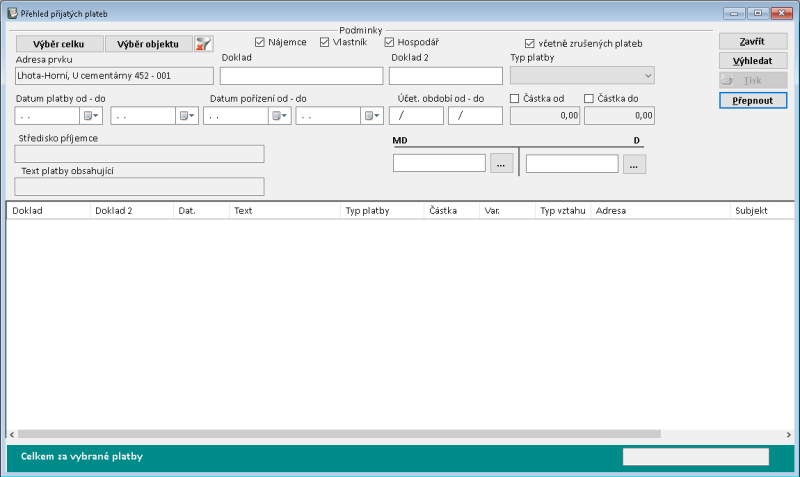
Task: Enable the Částka od checkbox
Action: coord(516,98)
